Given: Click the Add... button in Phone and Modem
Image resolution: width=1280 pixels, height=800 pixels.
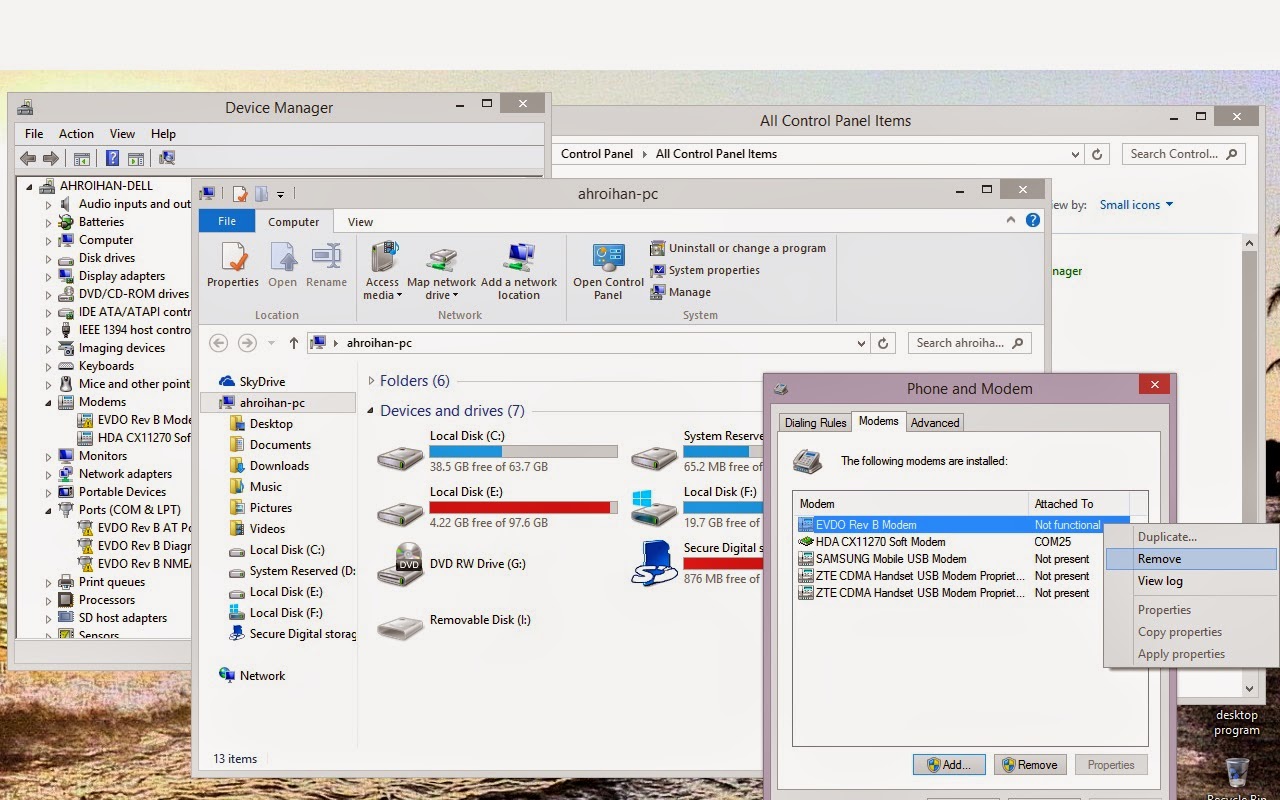Looking at the screenshot, I should [x=949, y=765].
